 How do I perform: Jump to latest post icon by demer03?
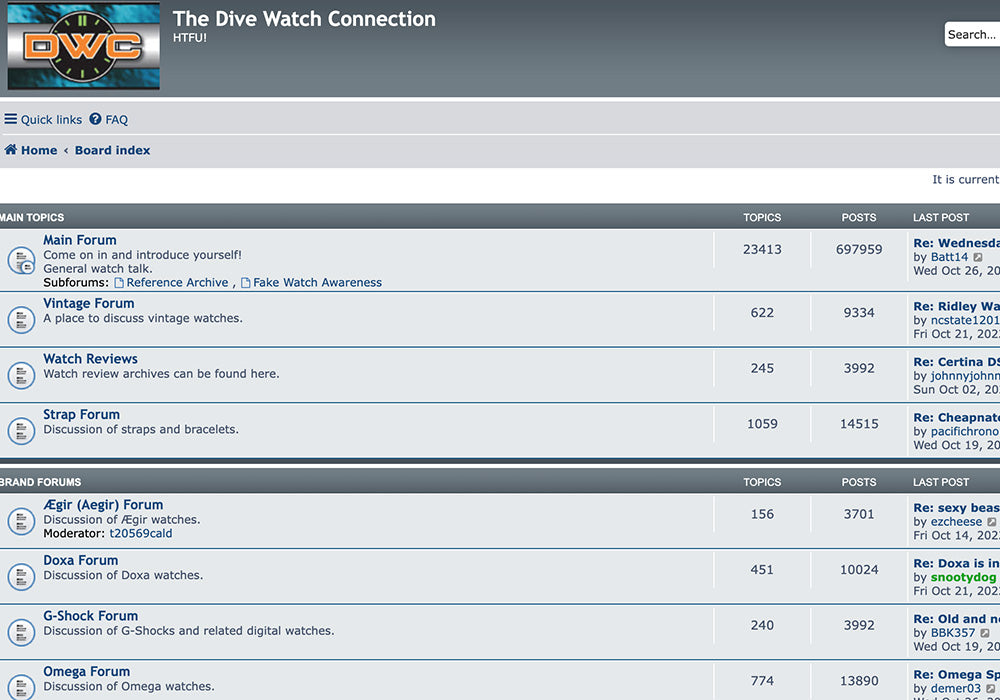coord(990,688)
